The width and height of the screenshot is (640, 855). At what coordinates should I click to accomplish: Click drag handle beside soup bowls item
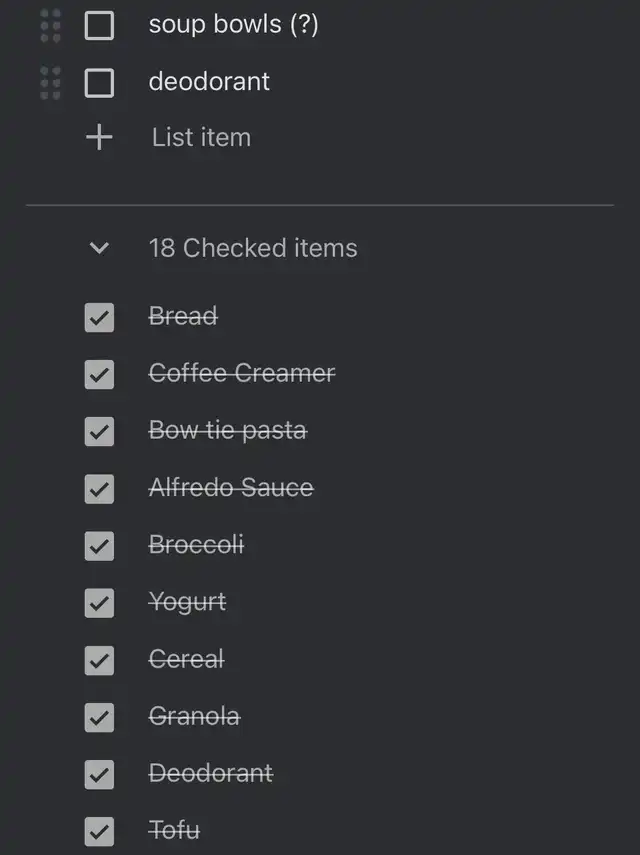click(50, 25)
